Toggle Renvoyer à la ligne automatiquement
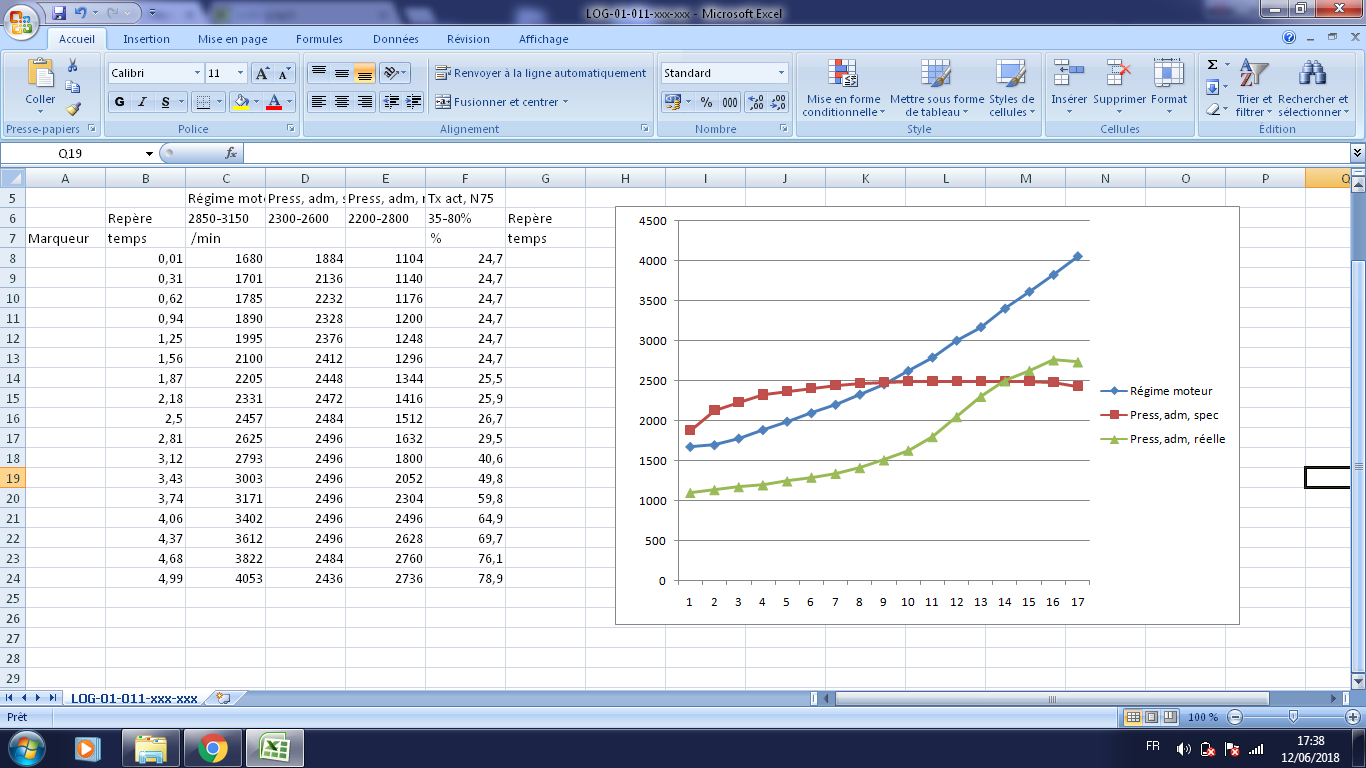1366x768 pixels. click(540, 73)
